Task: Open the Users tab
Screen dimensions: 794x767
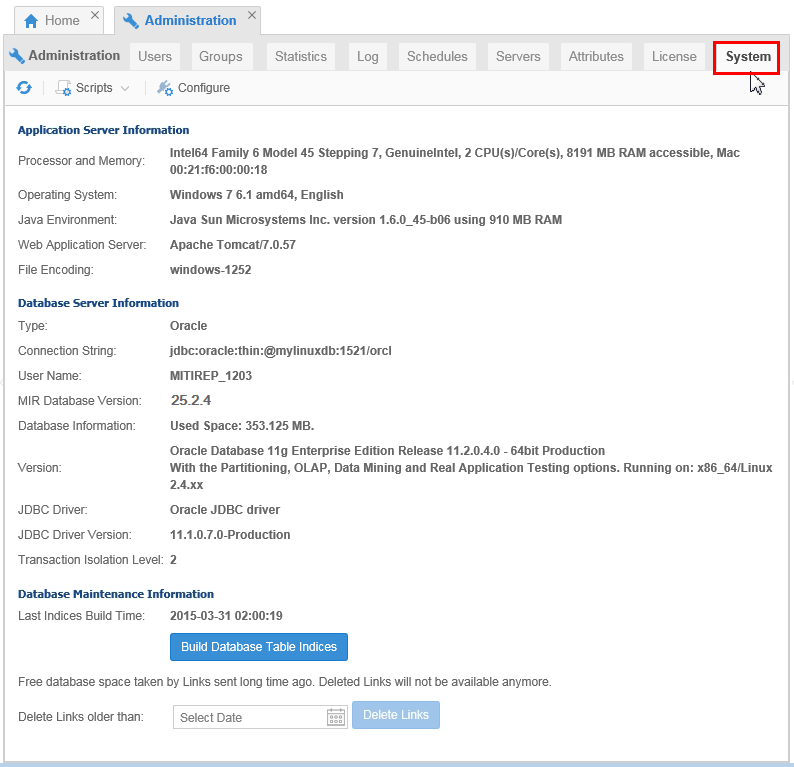Action: pyautogui.click(x=155, y=56)
